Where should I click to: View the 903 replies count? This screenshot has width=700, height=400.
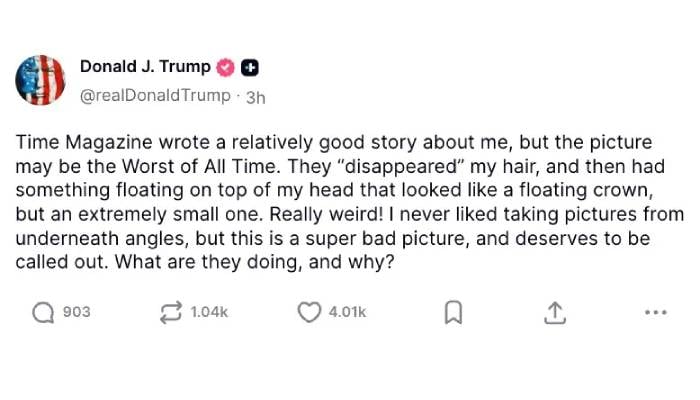tap(77, 313)
